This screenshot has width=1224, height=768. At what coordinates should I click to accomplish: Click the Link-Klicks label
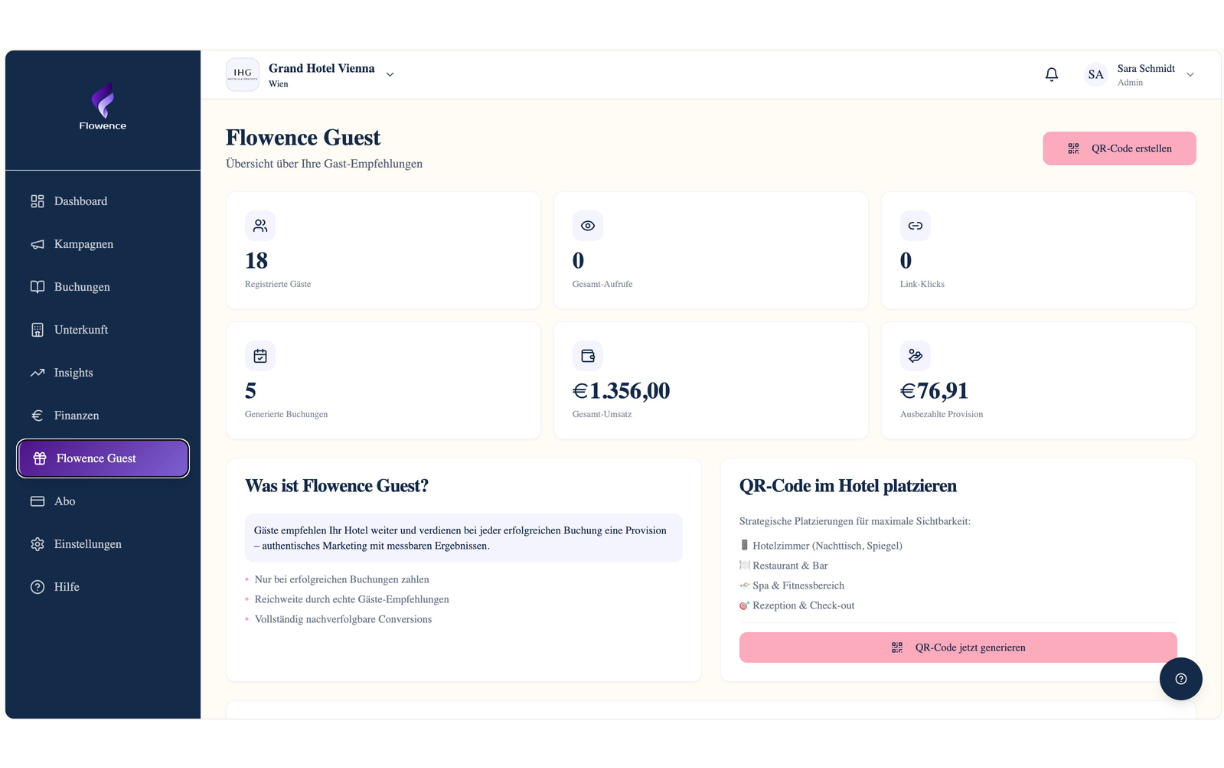(x=922, y=284)
